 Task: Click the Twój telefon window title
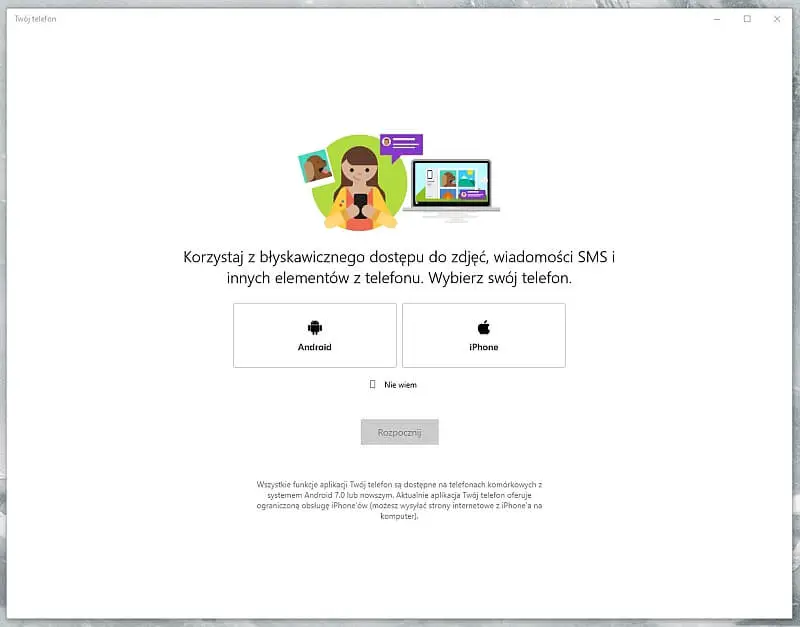point(36,19)
